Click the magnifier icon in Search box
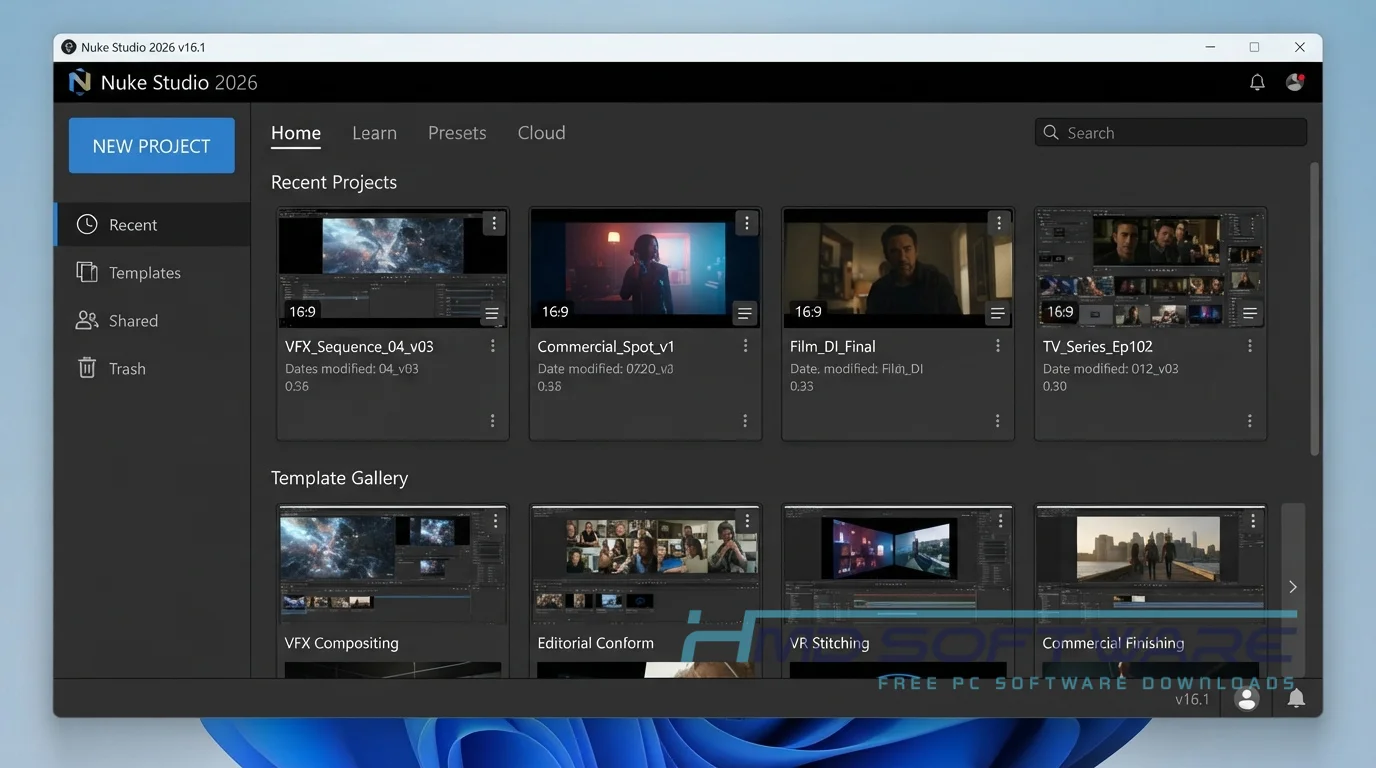 pos(1051,132)
